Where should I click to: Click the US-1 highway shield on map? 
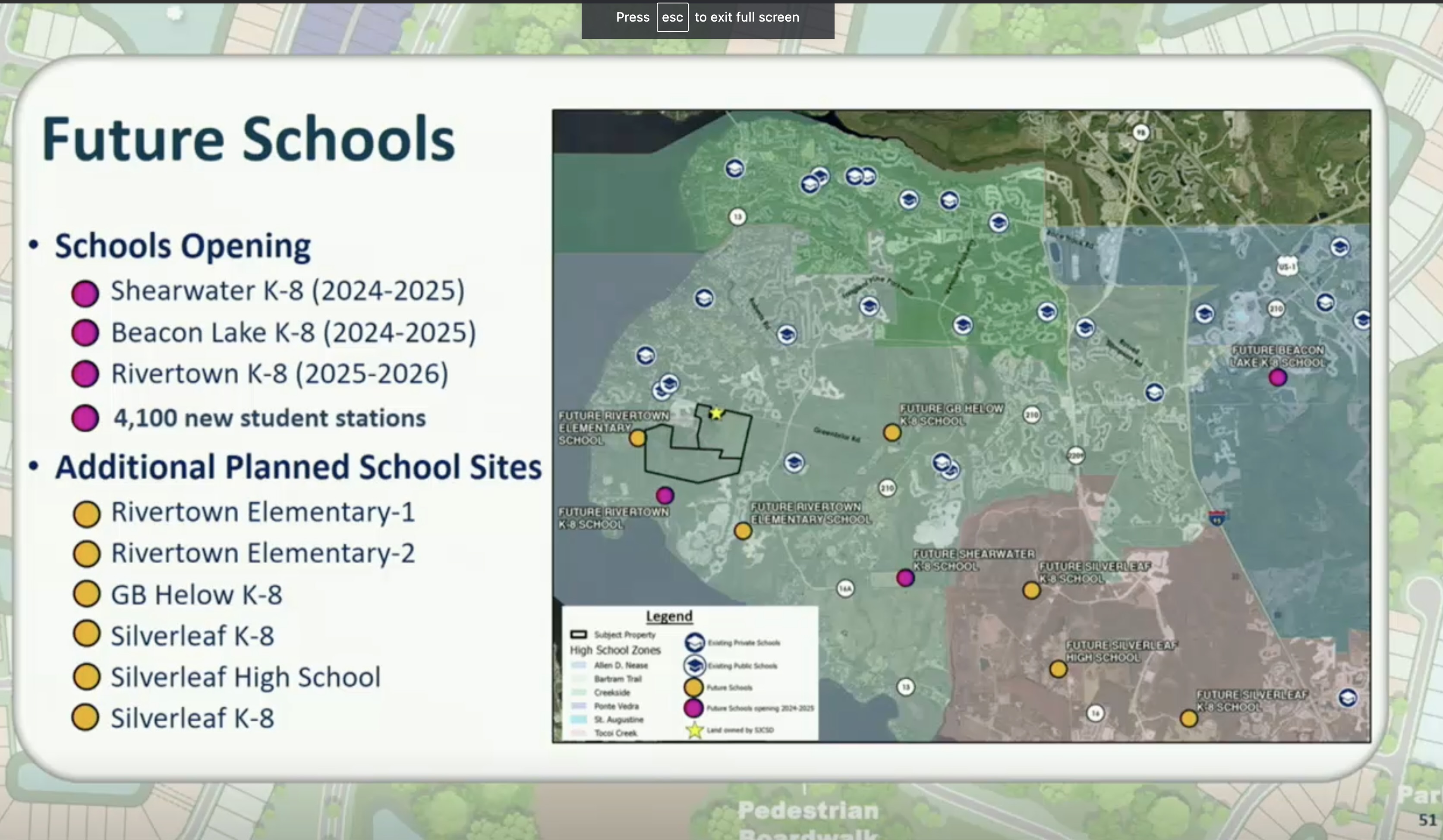tap(1287, 266)
